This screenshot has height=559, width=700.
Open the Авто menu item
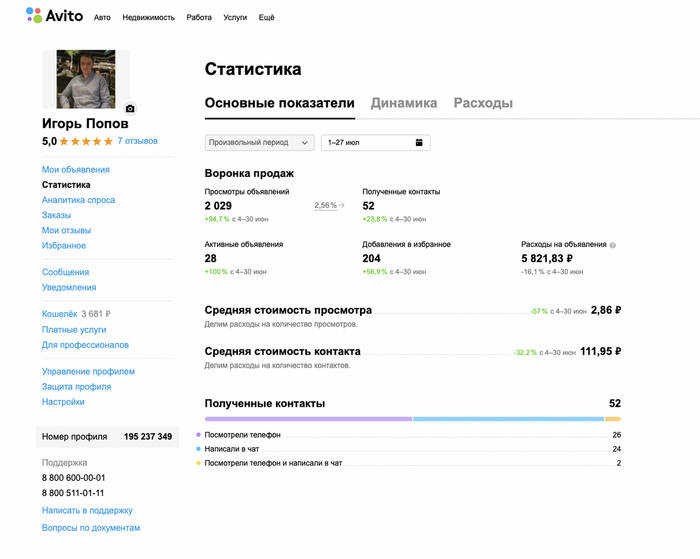tap(102, 17)
